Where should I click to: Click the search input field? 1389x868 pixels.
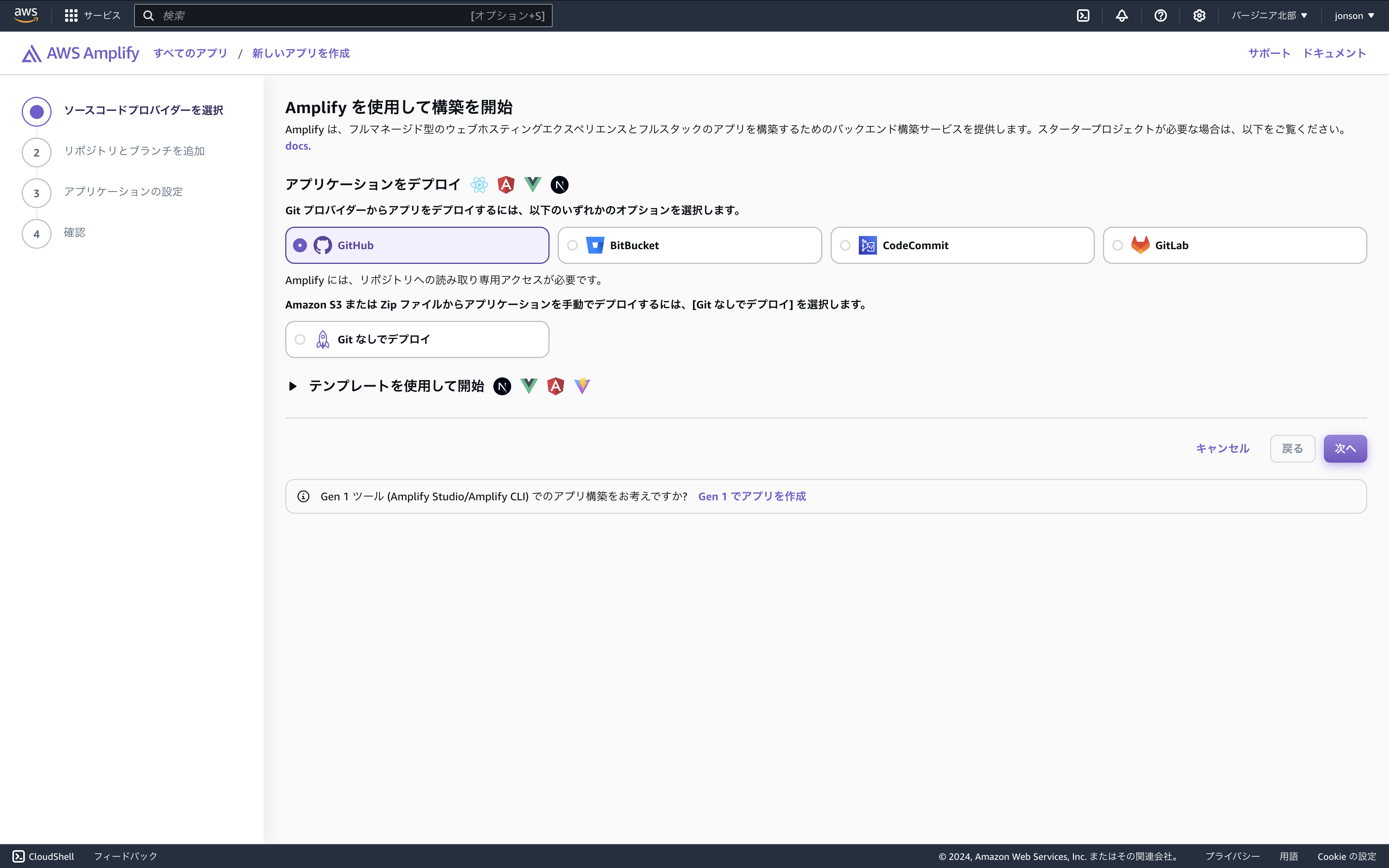pyautogui.click(x=344, y=15)
